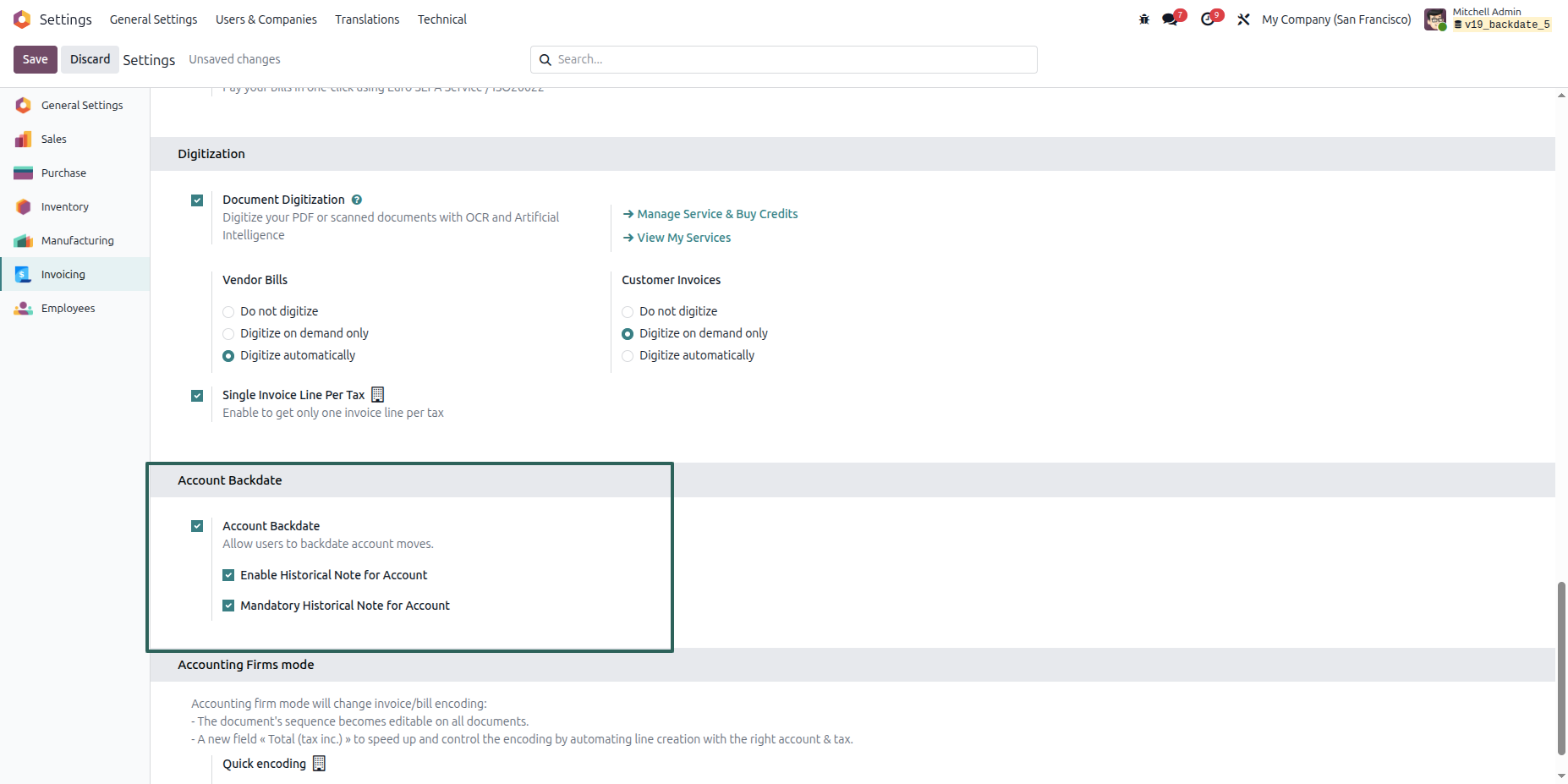Screen dimensions: 1568x784
Task: Uncheck Enable Historical Note for Account
Action: point(228,575)
